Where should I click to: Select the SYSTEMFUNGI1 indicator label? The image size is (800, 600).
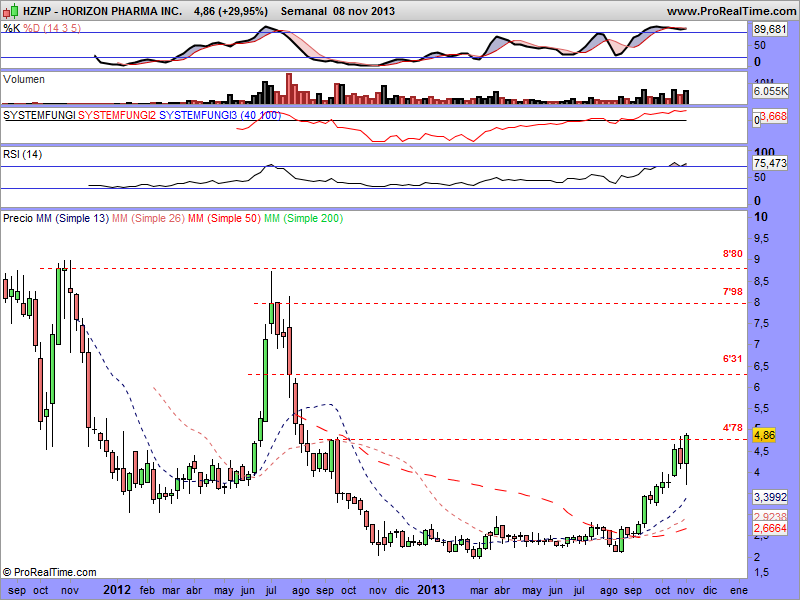[x=40, y=116]
